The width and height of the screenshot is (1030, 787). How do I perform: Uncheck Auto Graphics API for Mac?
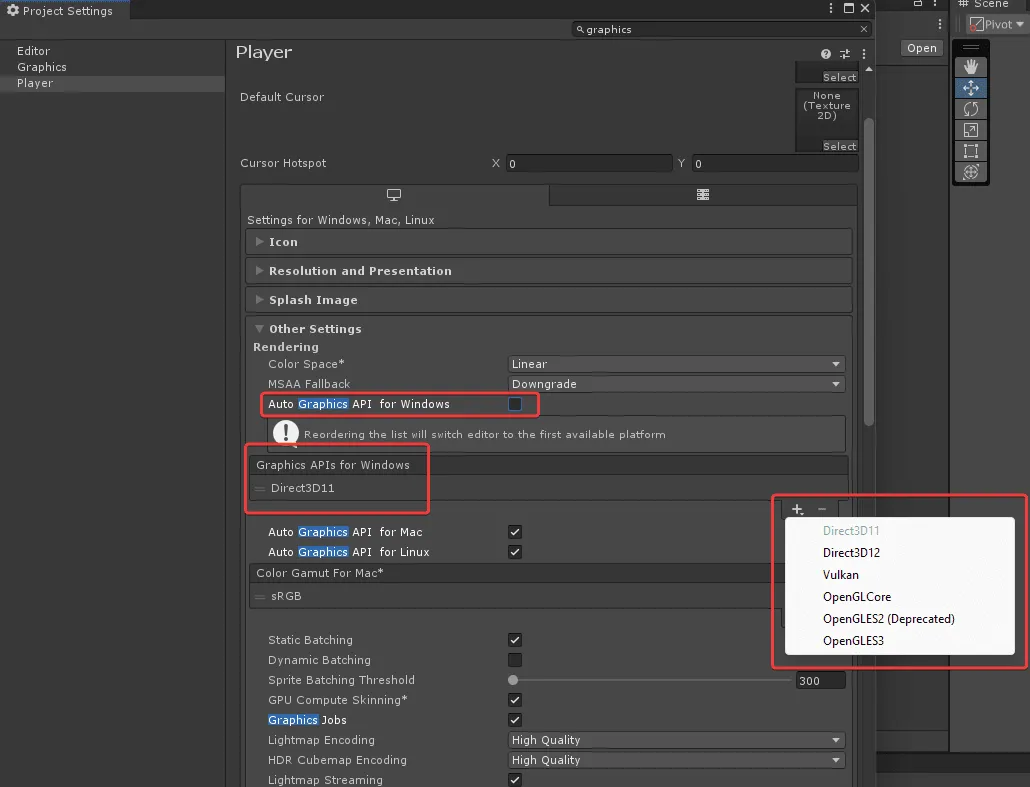click(515, 532)
